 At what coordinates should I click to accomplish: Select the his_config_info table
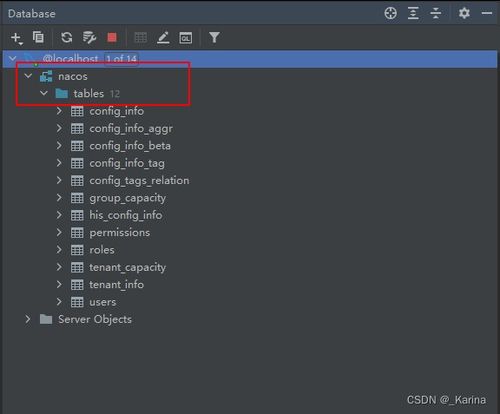(126, 215)
